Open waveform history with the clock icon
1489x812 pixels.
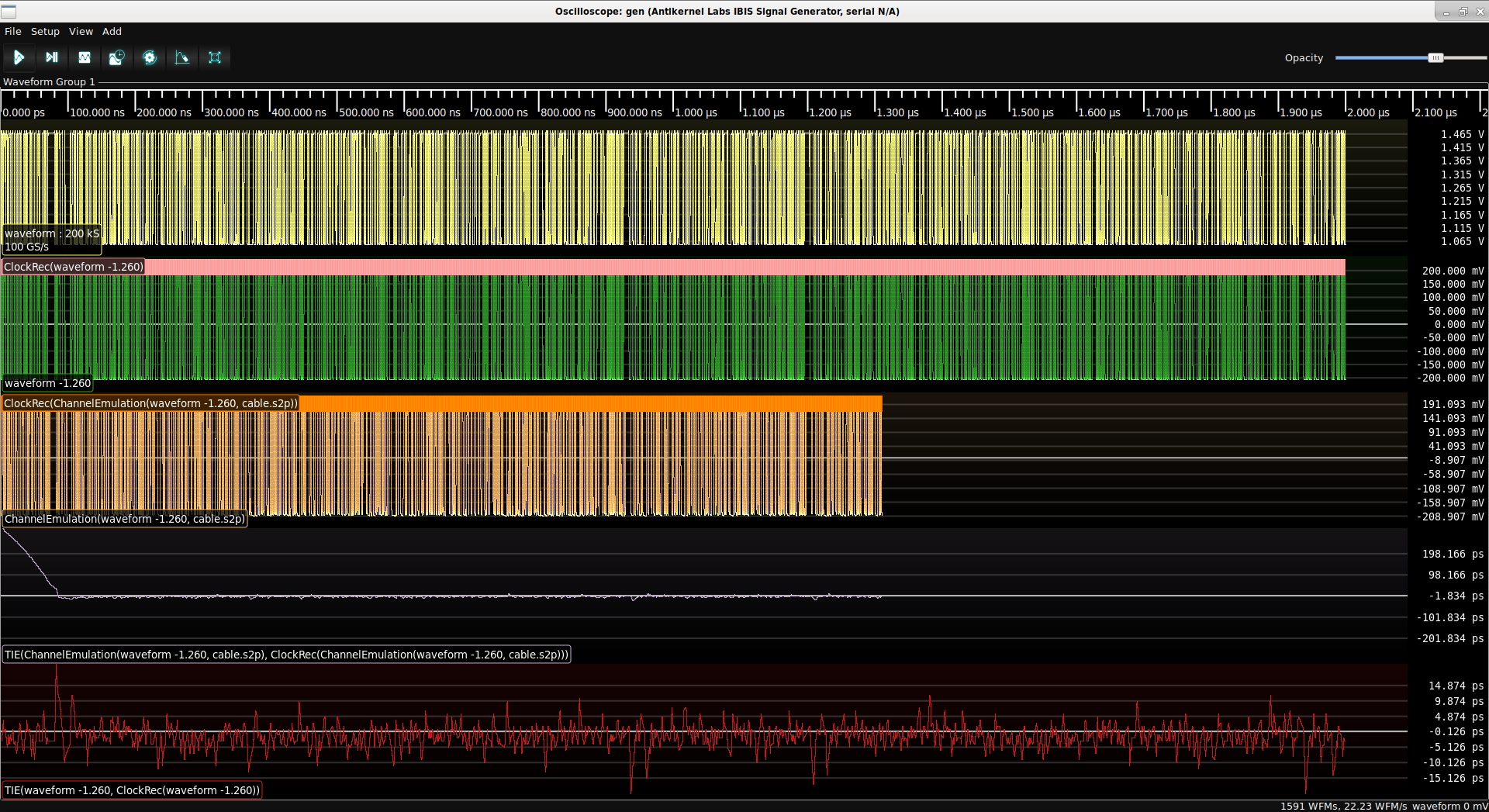(x=117, y=57)
